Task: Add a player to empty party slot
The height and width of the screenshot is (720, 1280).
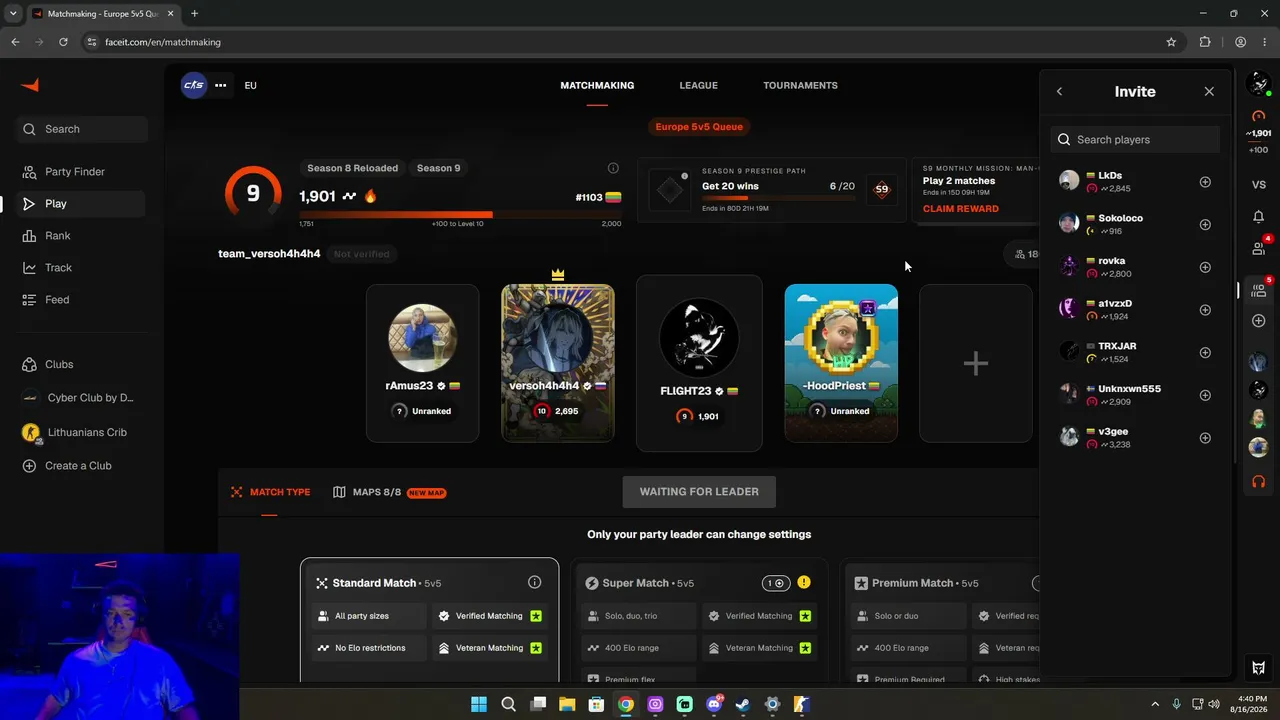Action: tap(976, 363)
